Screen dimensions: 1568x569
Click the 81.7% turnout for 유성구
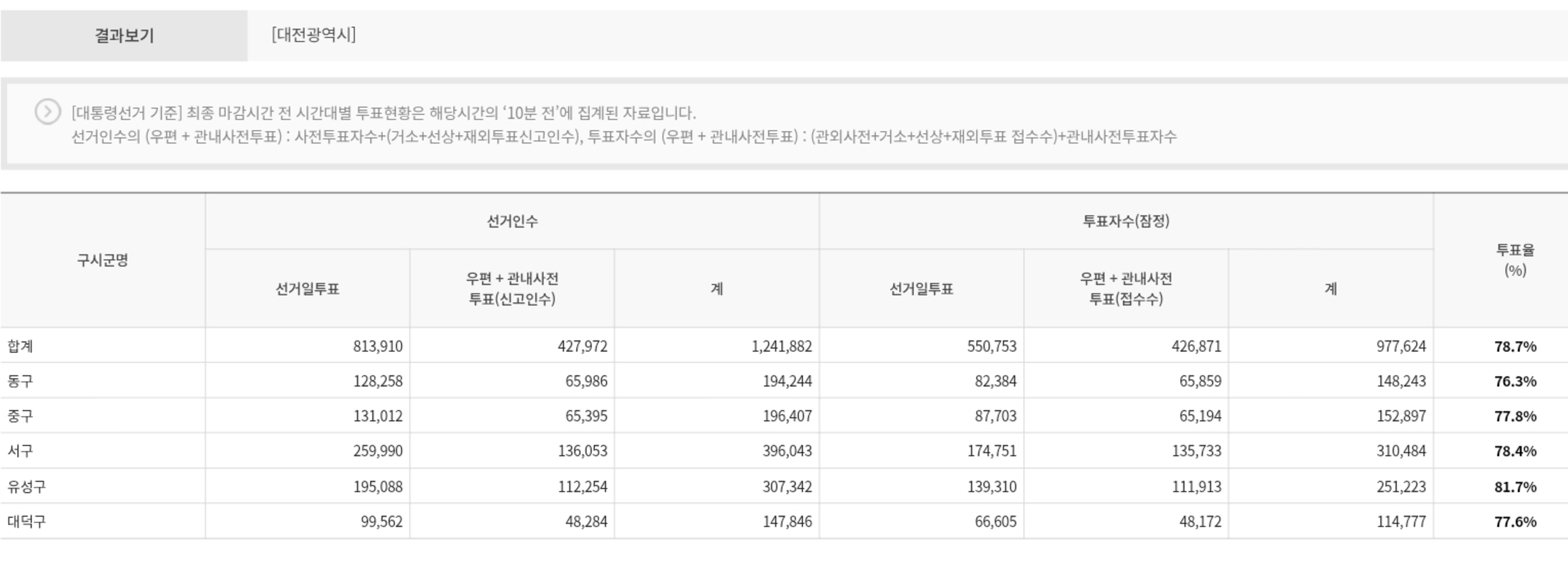point(1515,486)
